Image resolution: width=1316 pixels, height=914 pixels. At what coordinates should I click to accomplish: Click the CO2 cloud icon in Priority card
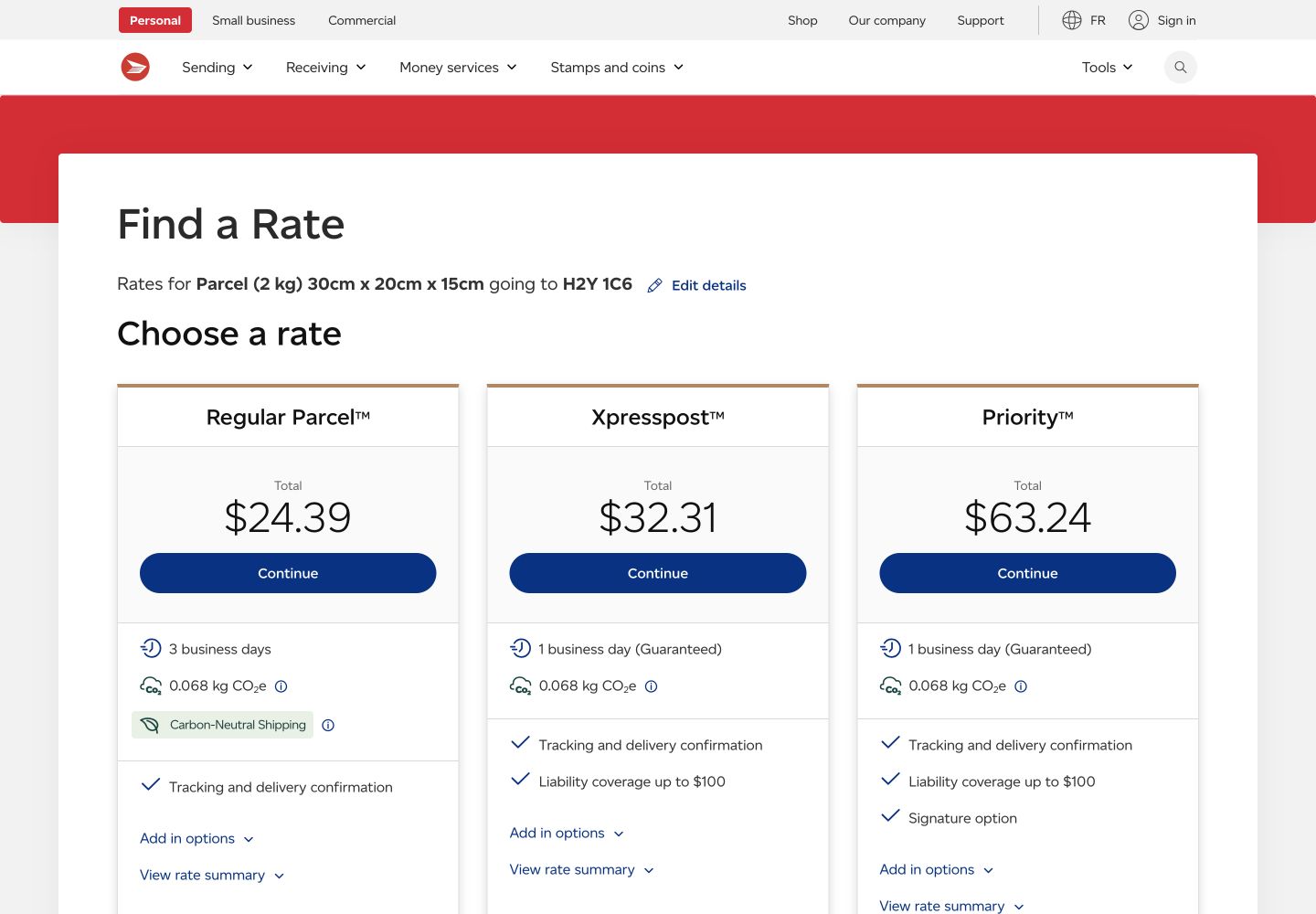point(890,685)
